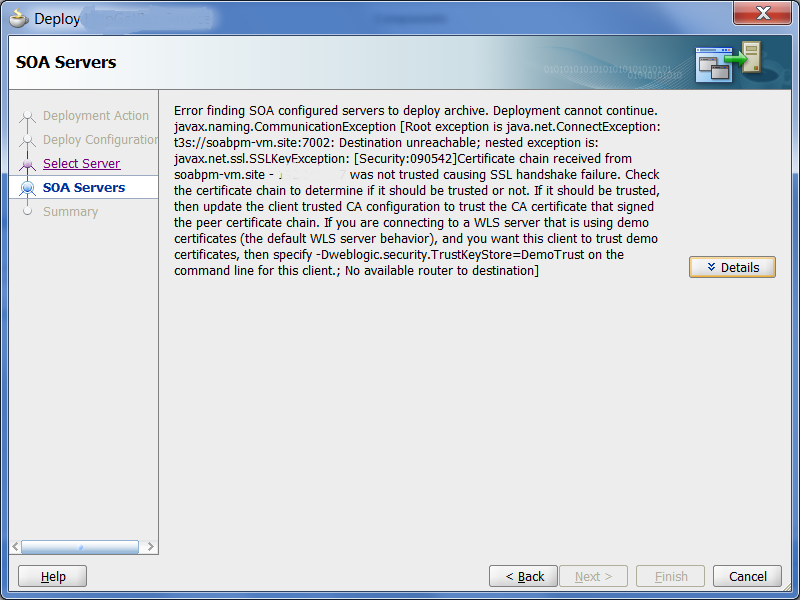The image size is (800, 600).
Task: Click the text '-Dweblogic.security.TrustKeyStore=DemoTrust'
Action: [x=449, y=255]
